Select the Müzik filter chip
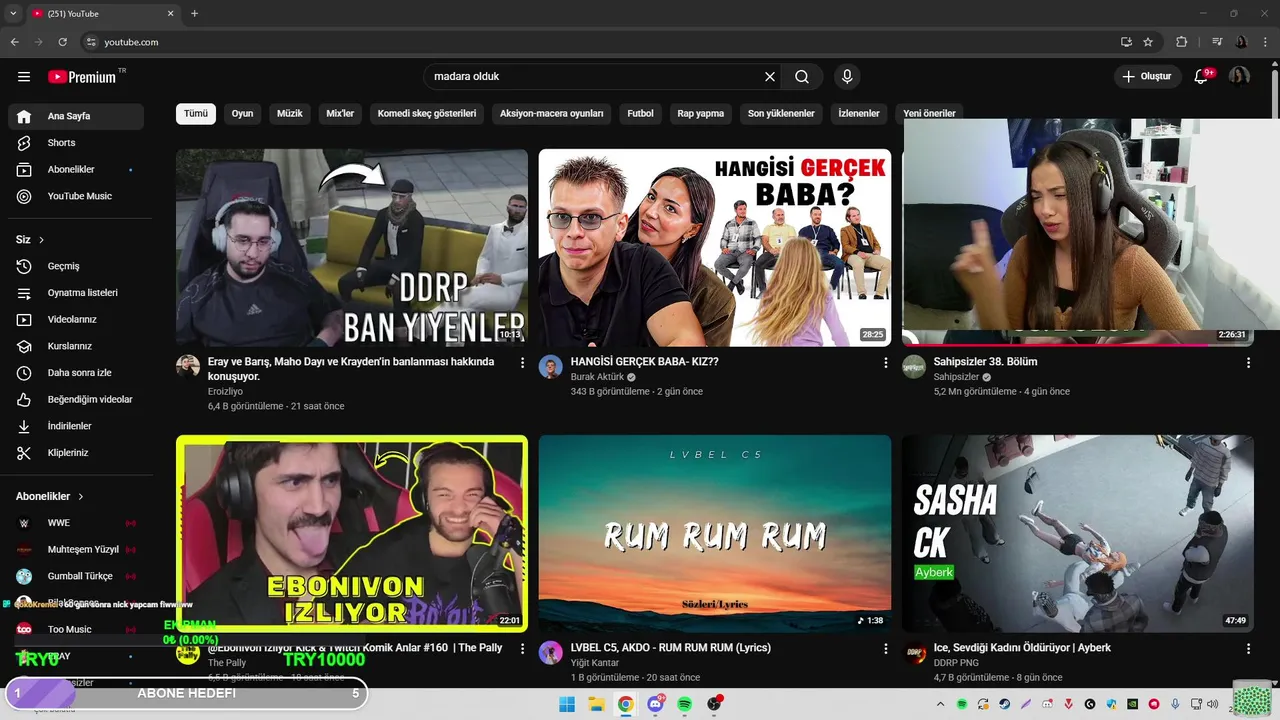Image resolution: width=1280 pixels, height=720 pixels. tap(290, 114)
